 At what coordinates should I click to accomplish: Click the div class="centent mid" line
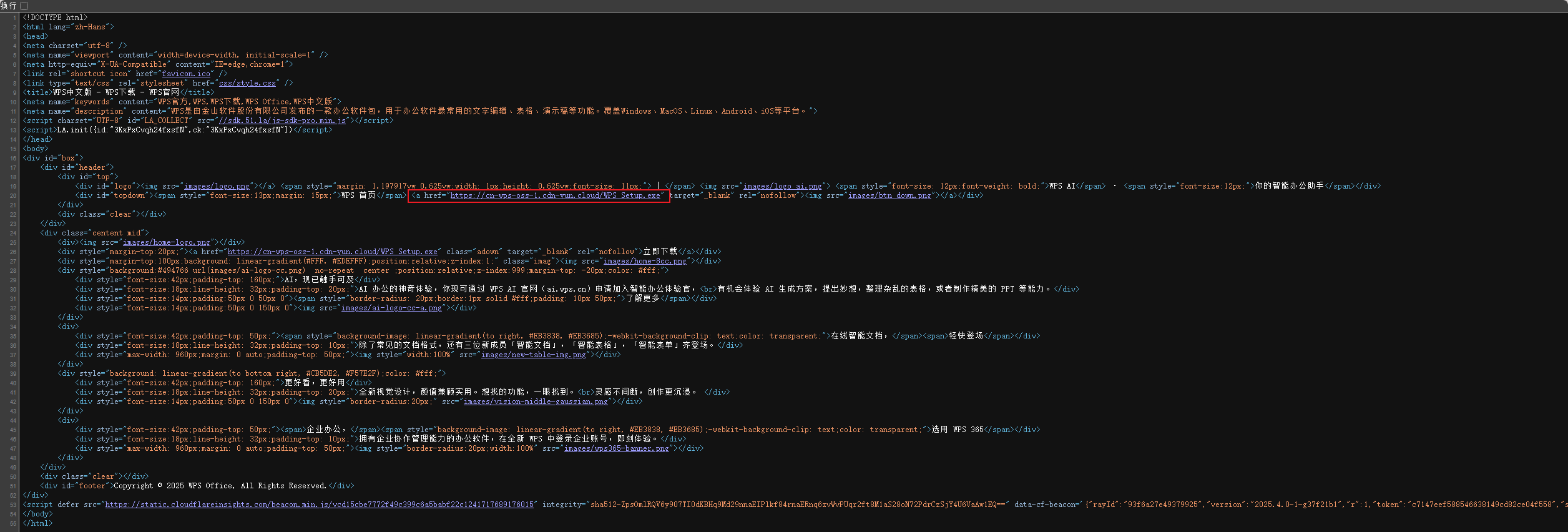(94, 233)
